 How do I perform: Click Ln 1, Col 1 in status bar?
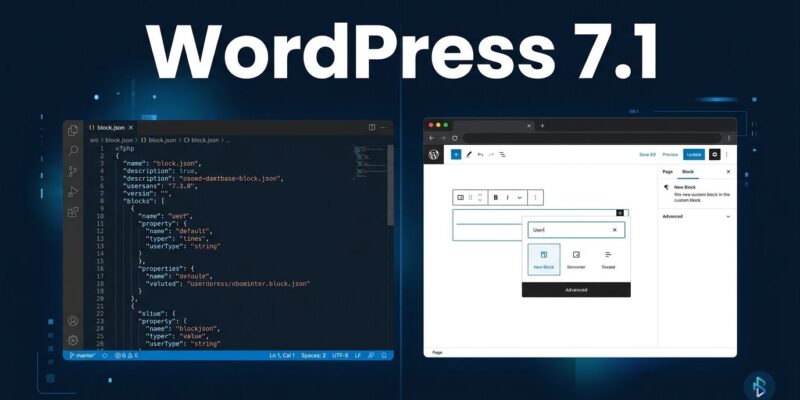(x=282, y=355)
